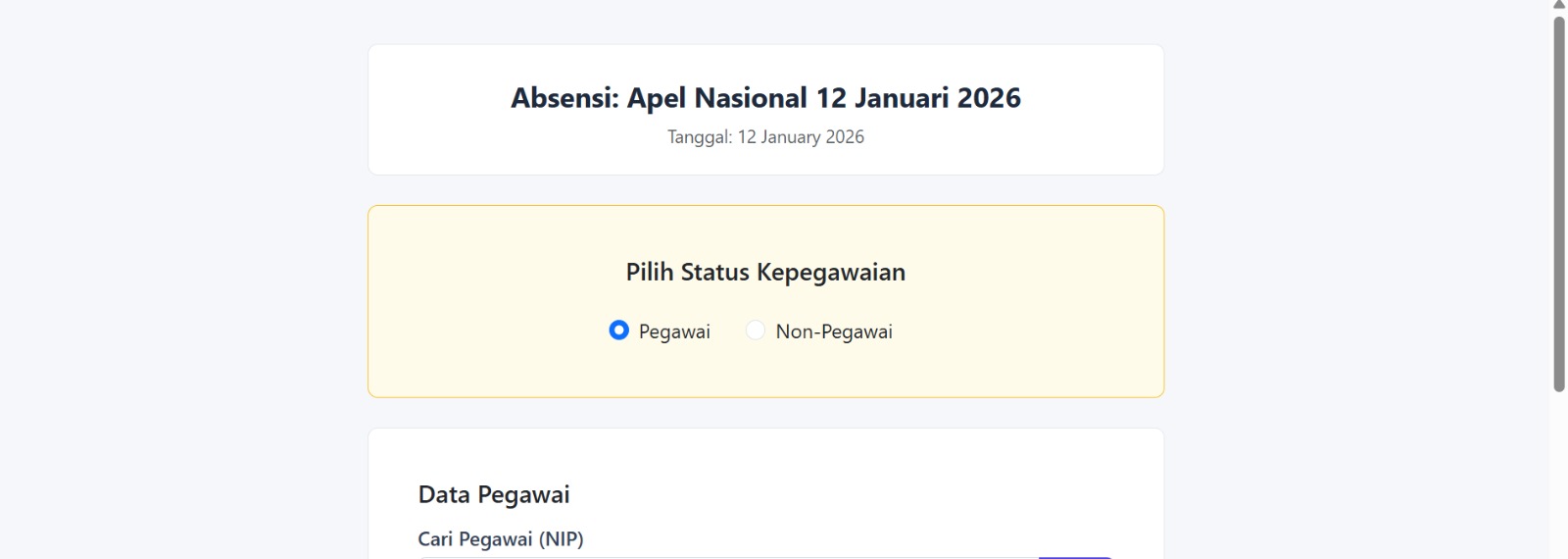Click the "12 January 2026" date value

(801, 137)
